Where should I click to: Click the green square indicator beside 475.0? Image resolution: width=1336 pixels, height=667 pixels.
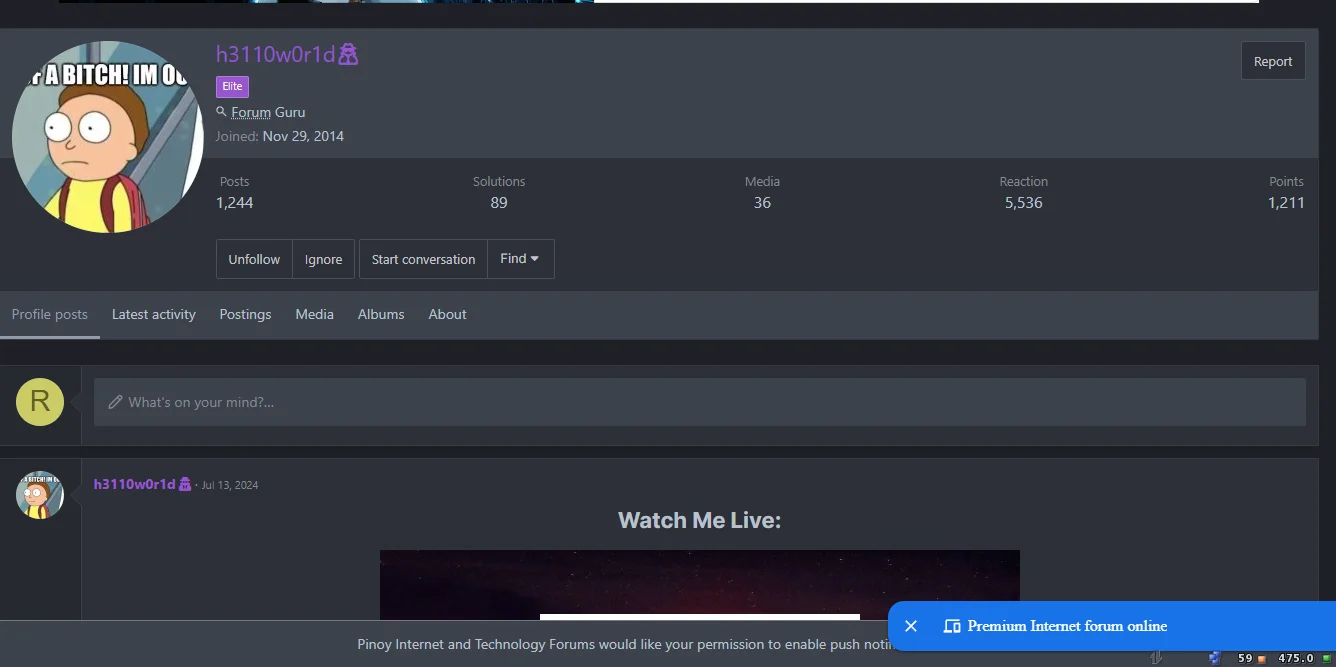(1326, 659)
